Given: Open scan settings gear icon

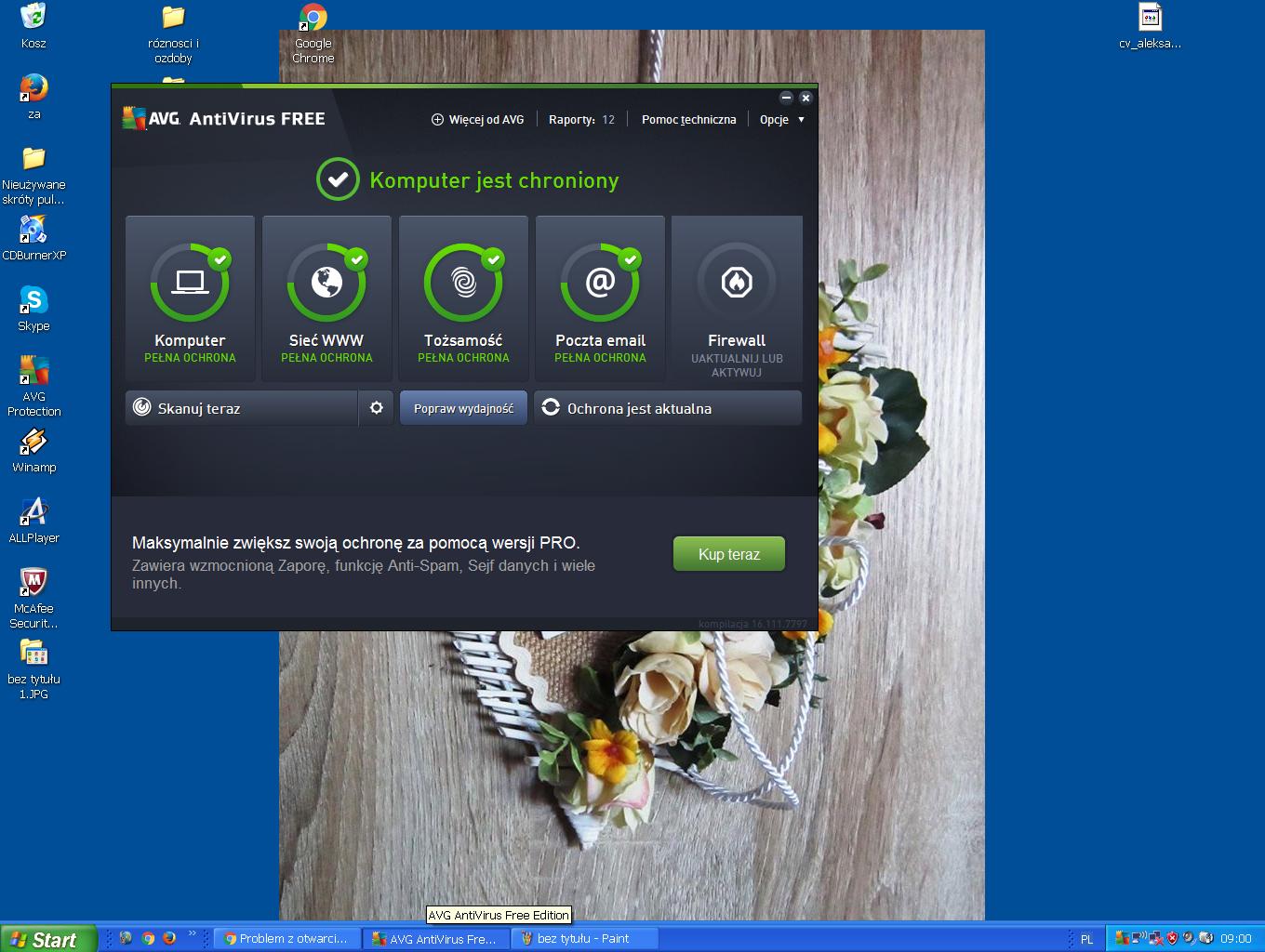Looking at the screenshot, I should coord(377,408).
